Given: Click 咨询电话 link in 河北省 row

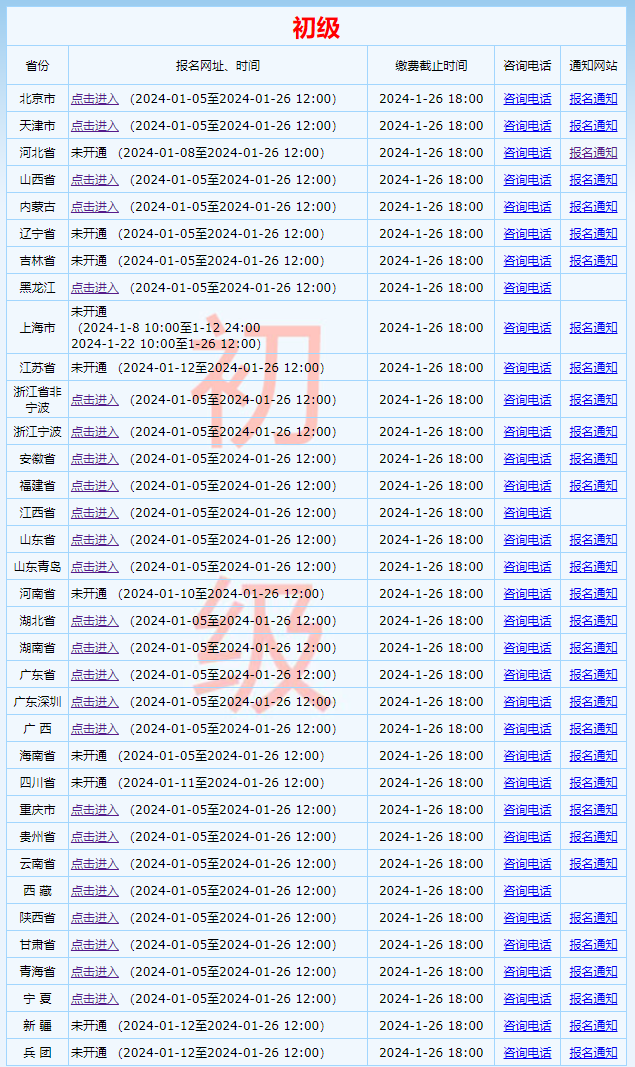Looking at the screenshot, I should tap(527, 152).
